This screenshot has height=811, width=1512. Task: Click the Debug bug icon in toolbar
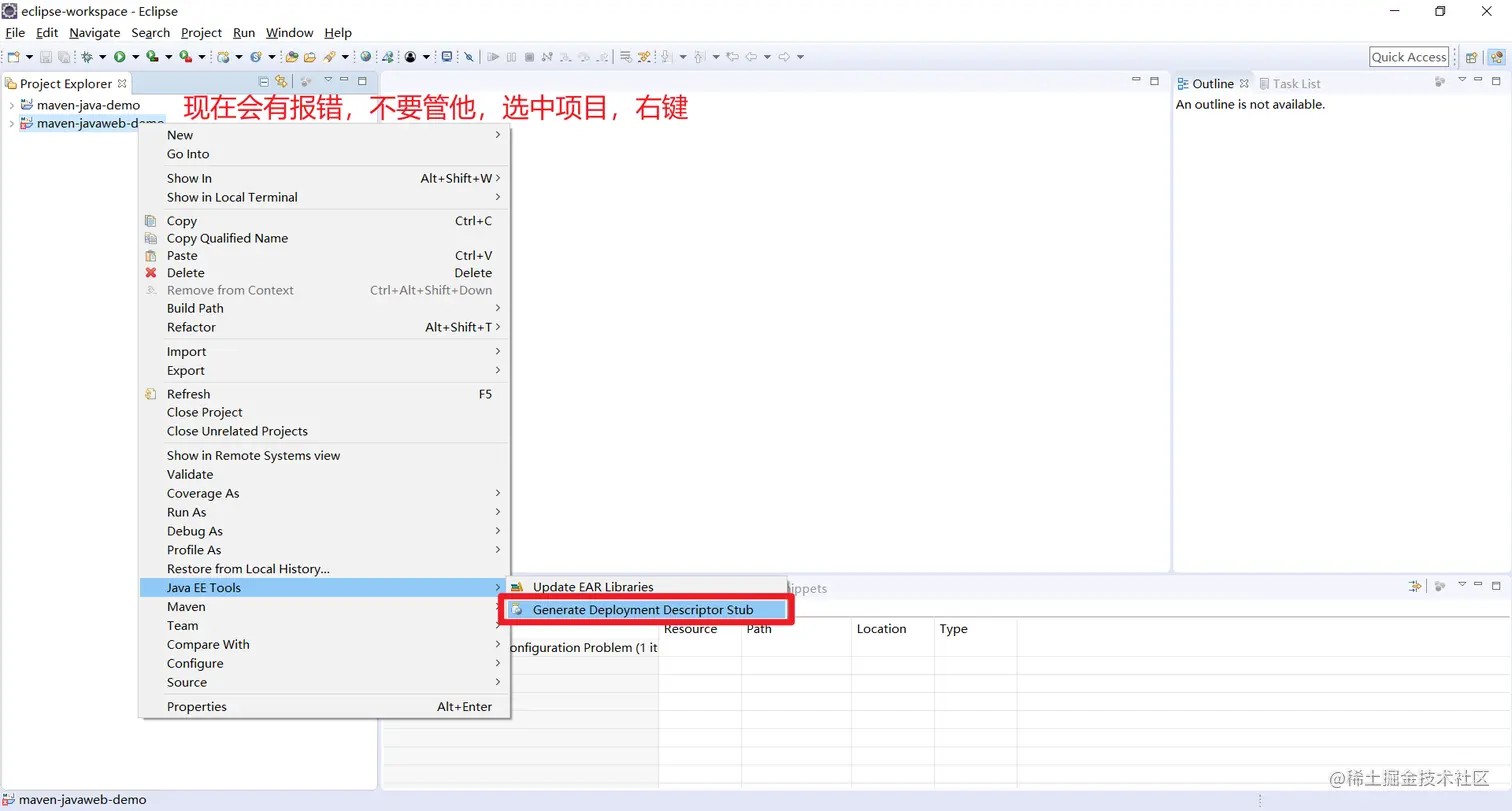click(x=87, y=57)
